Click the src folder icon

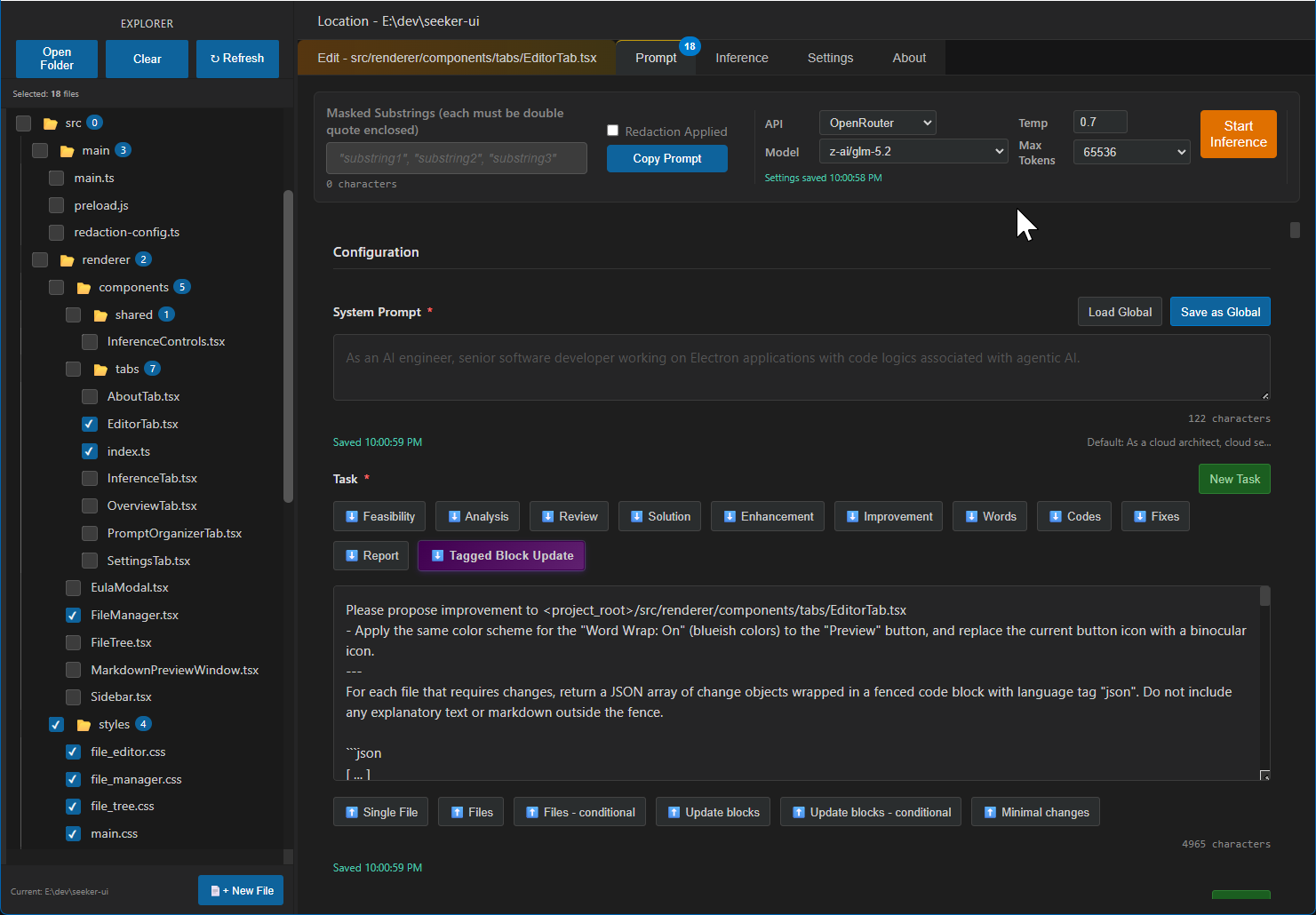pos(51,123)
